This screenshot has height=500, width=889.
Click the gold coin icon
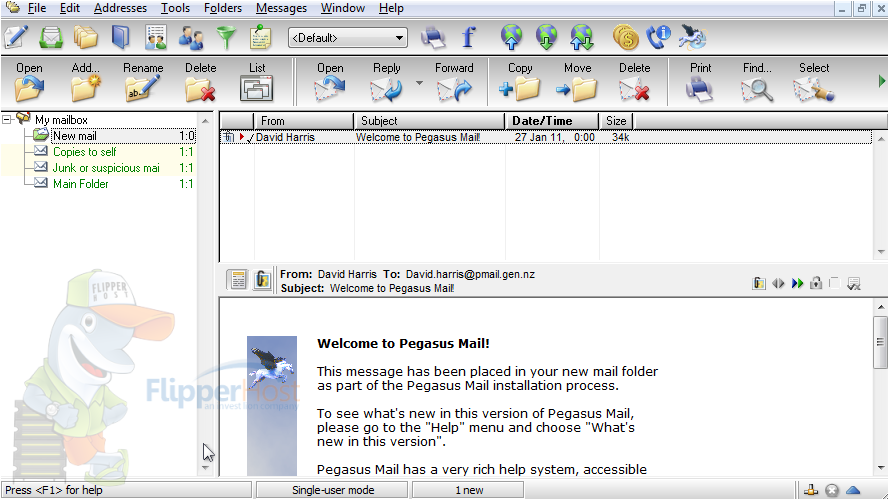tap(625, 37)
